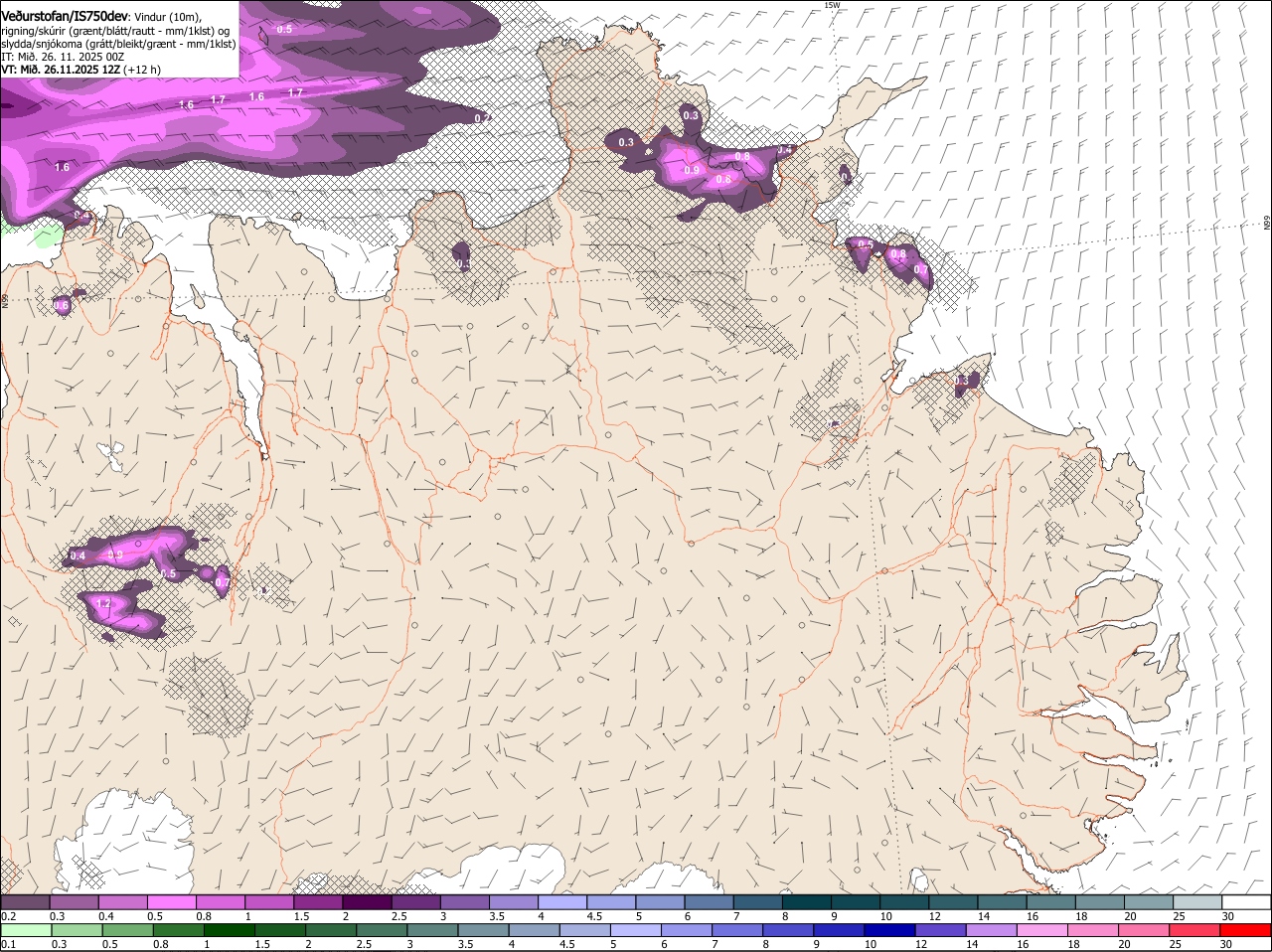1272x952 pixels.
Task: Click the 0.4 number label under the upper legend
Action: (x=106, y=916)
